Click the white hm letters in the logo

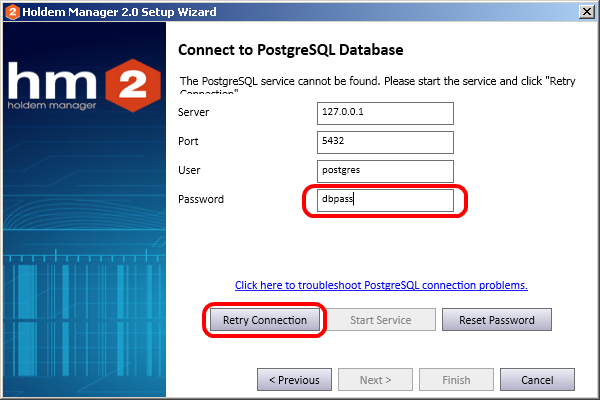click(x=52, y=81)
